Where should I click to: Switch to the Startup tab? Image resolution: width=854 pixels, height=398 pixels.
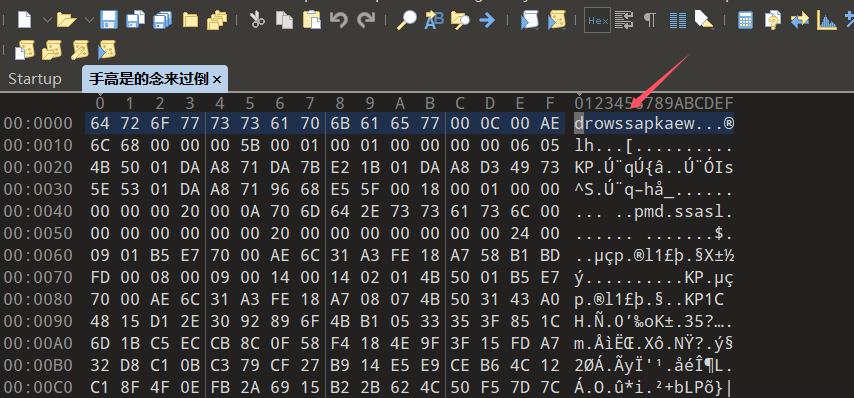[x=35, y=79]
